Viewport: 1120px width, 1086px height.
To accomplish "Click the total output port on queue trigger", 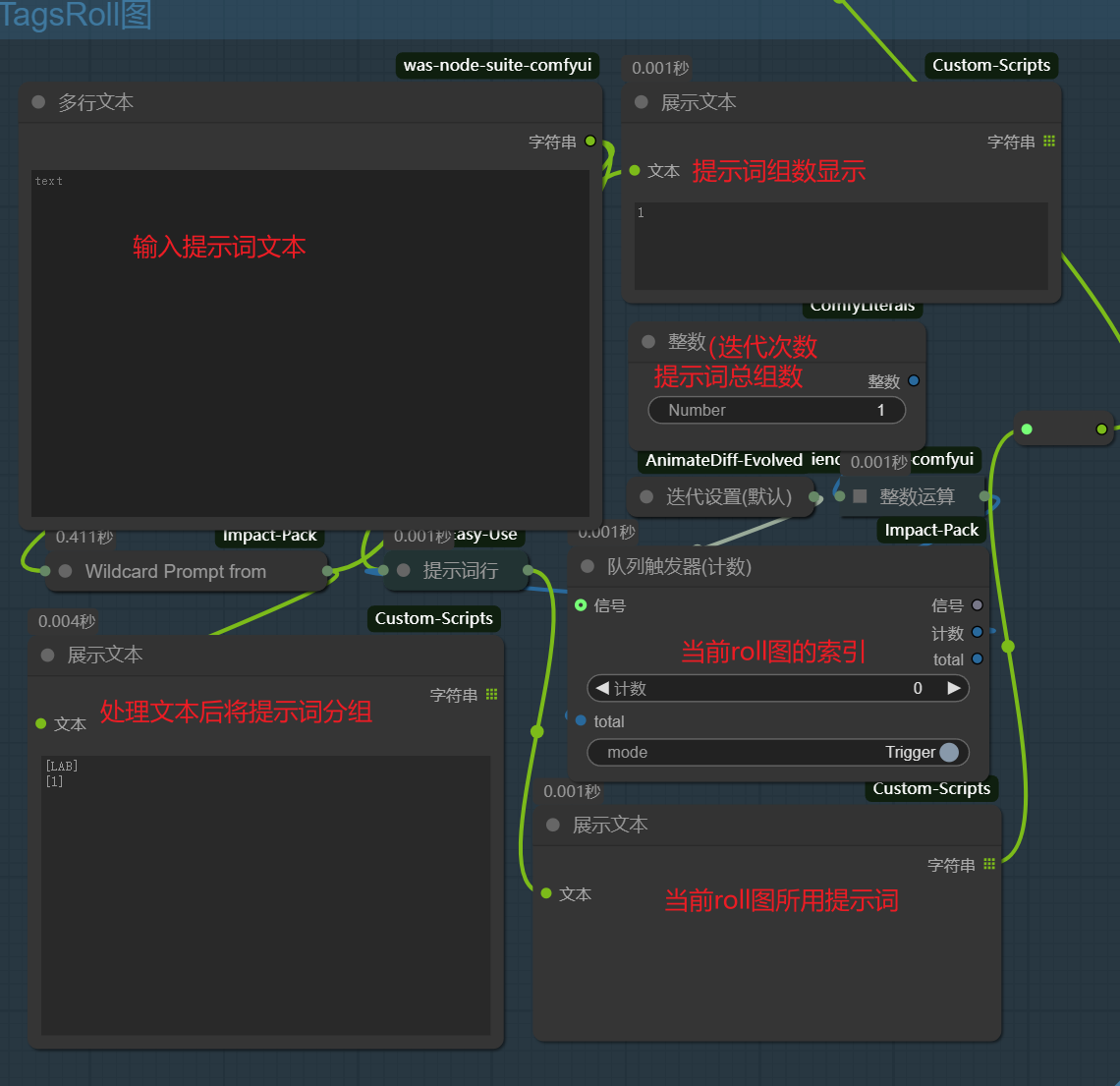I will coord(977,658).
